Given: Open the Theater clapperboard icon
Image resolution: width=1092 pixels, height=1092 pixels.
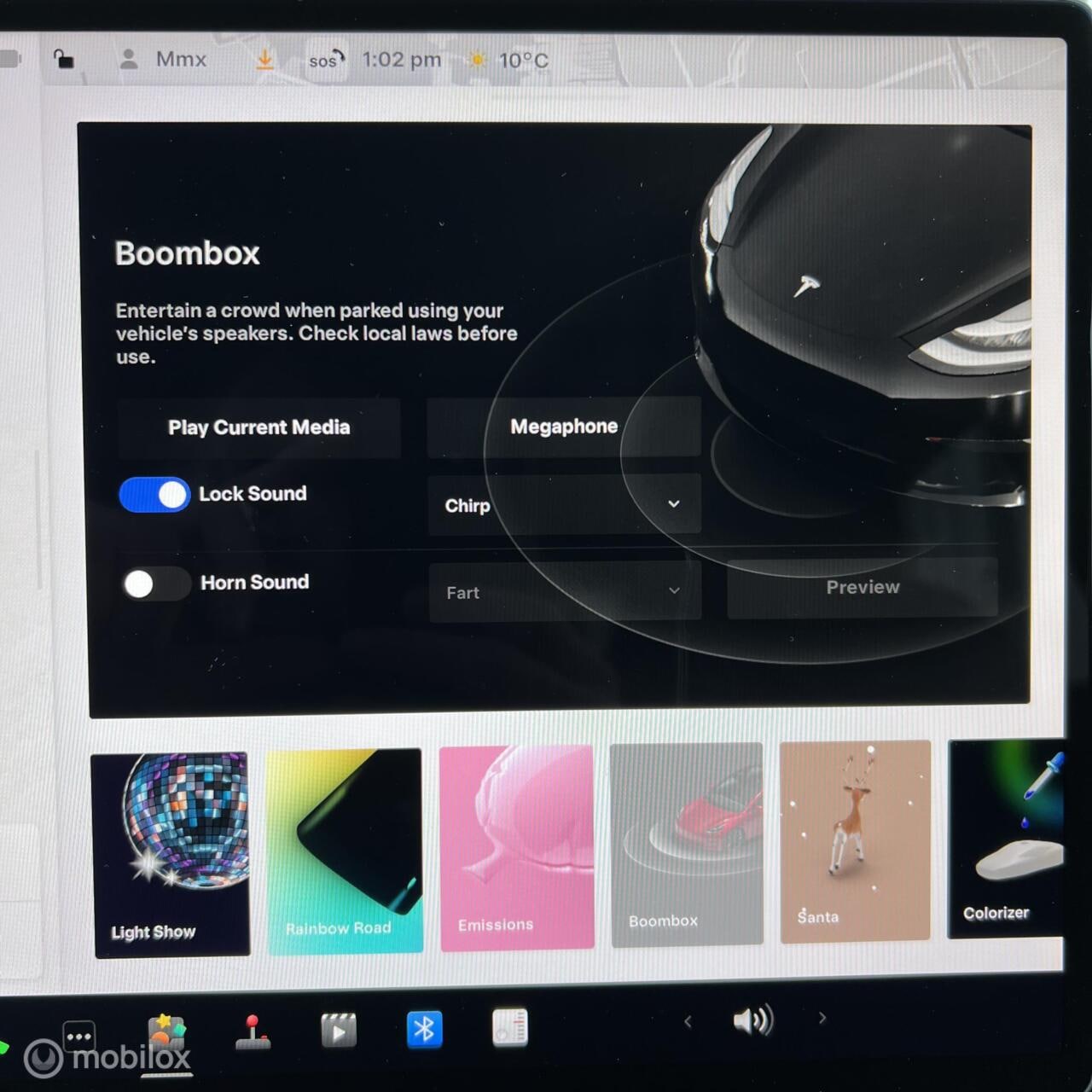Looking at the screenshot, I should coord(339,1031).
